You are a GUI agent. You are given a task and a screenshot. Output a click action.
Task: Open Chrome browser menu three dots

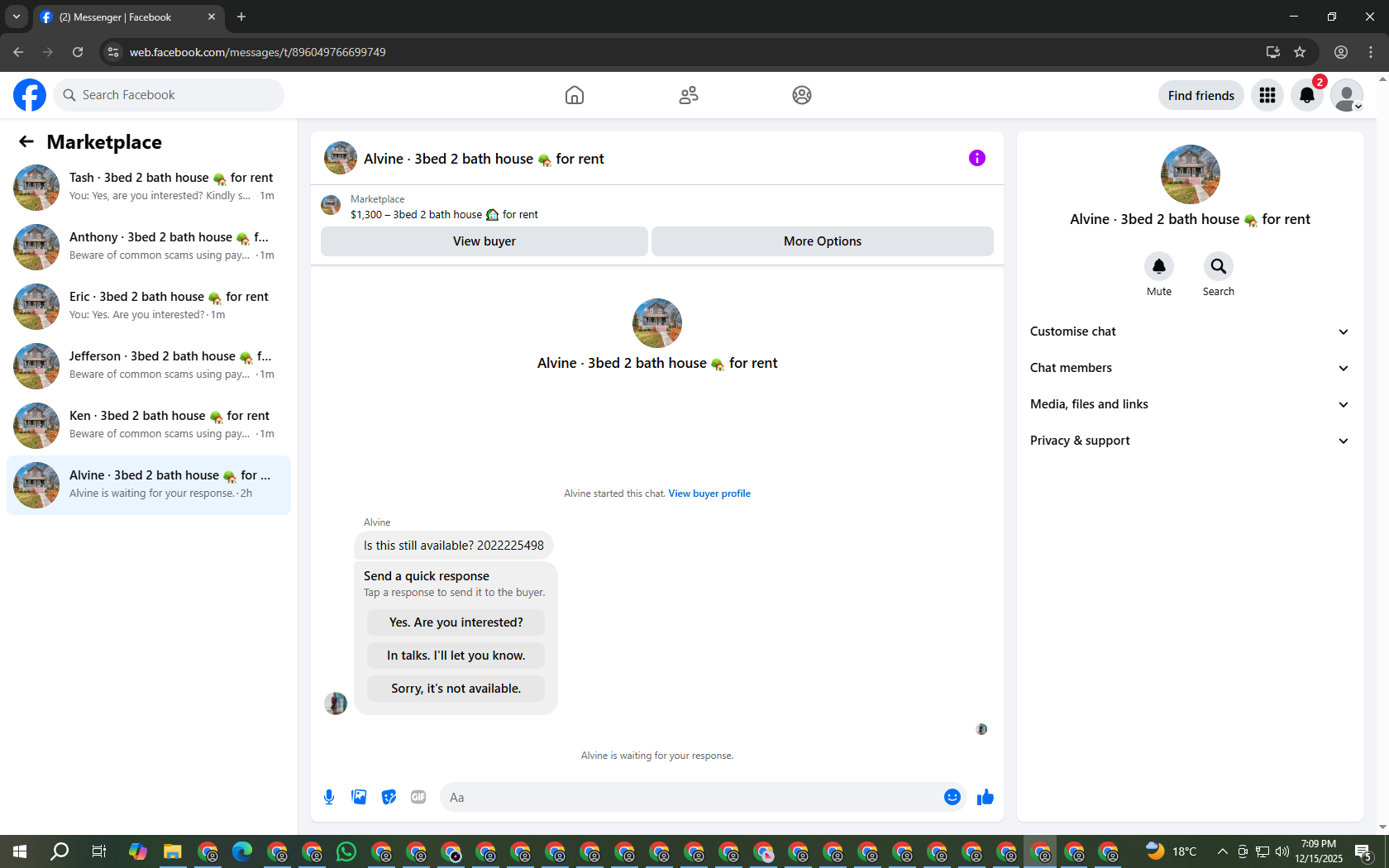coord(1371,52)
